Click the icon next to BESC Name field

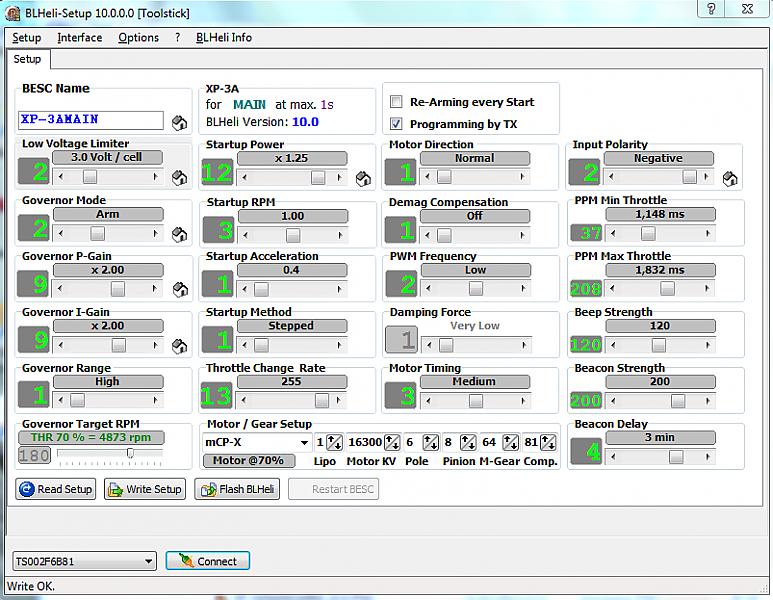179,122
